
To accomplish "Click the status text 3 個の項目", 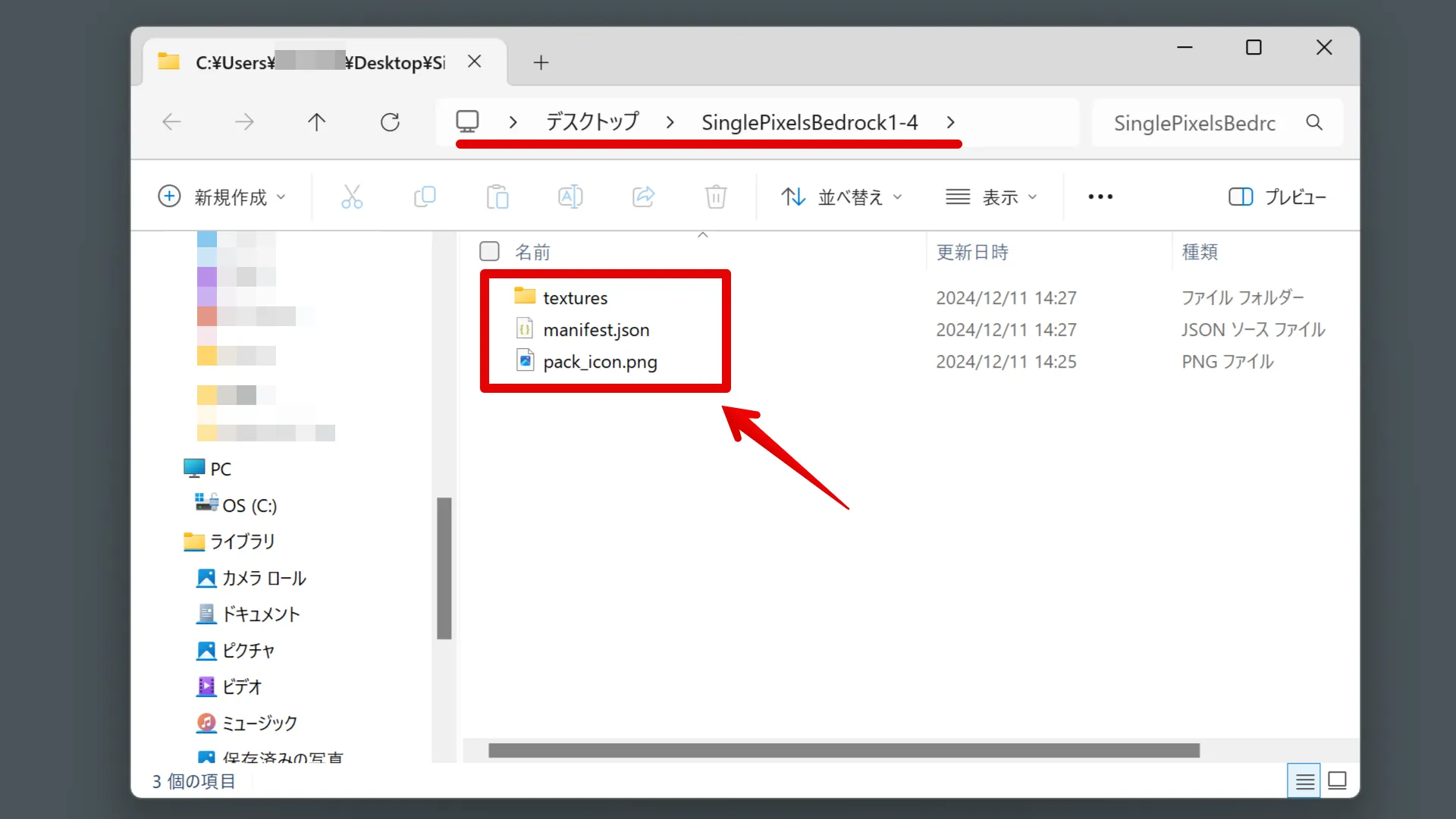I will point(194,781).
